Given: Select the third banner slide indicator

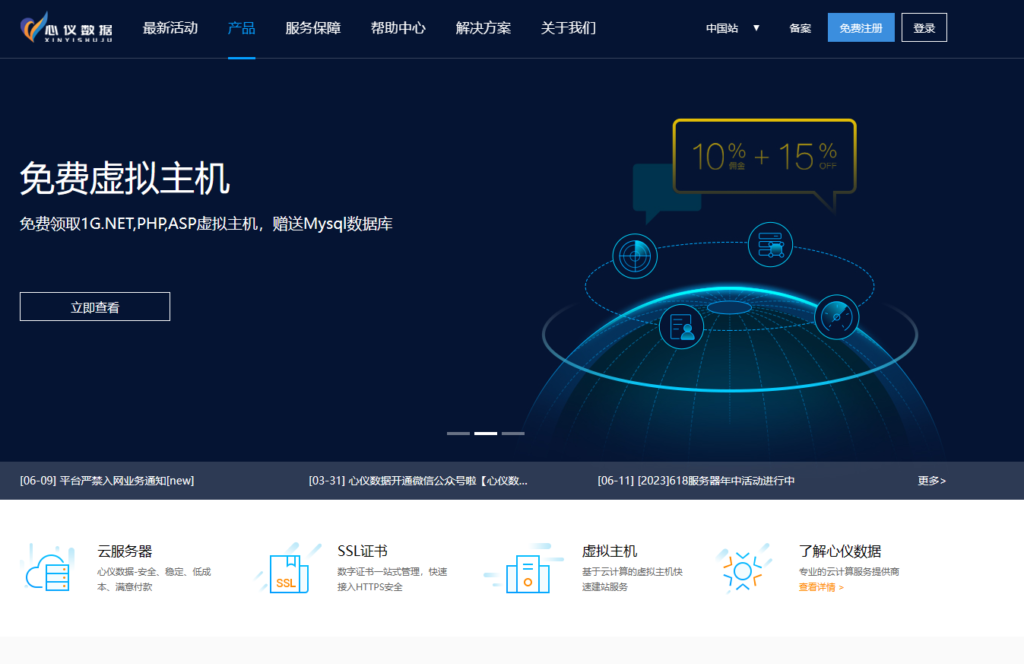Looking at the screenshot, I should 513,433.
